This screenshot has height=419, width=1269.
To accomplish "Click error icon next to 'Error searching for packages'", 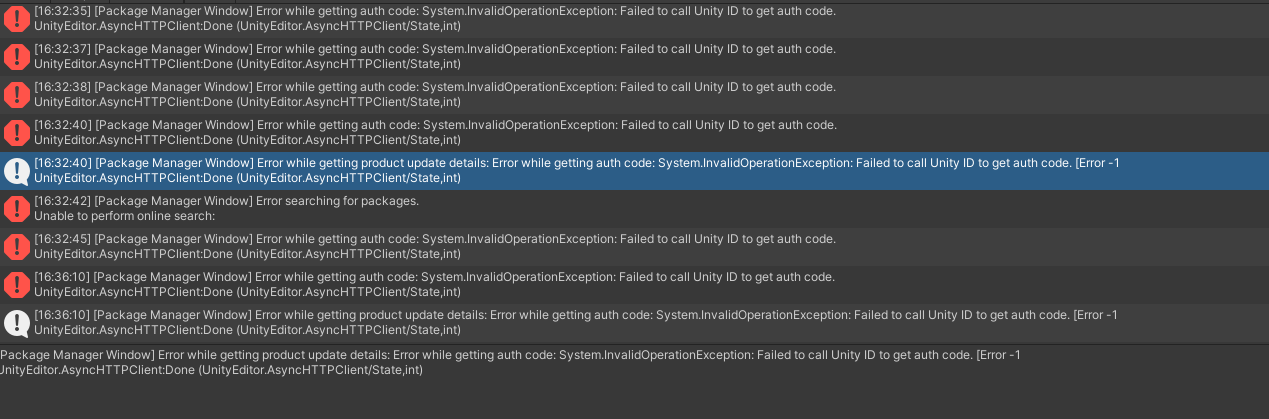I will [x=16, y=209].
